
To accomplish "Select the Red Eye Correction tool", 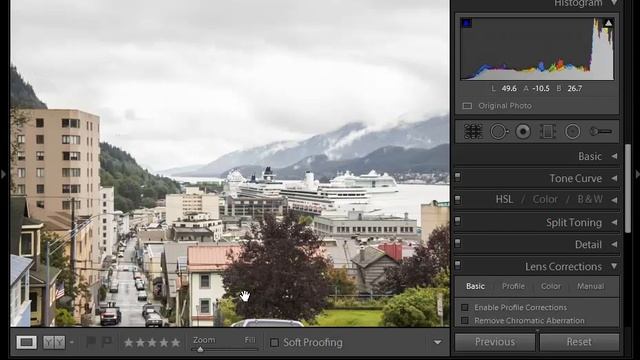I will coord(523,132).
